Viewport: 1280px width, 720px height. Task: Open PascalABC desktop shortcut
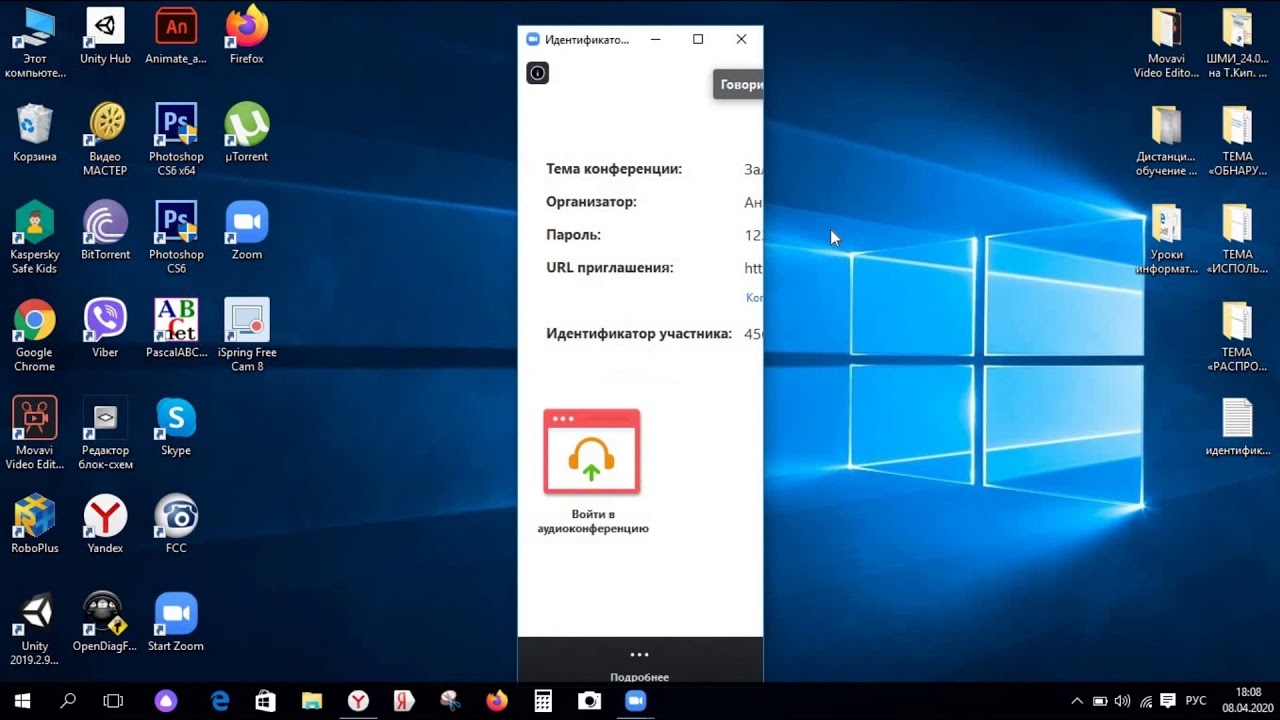[176, 330]
